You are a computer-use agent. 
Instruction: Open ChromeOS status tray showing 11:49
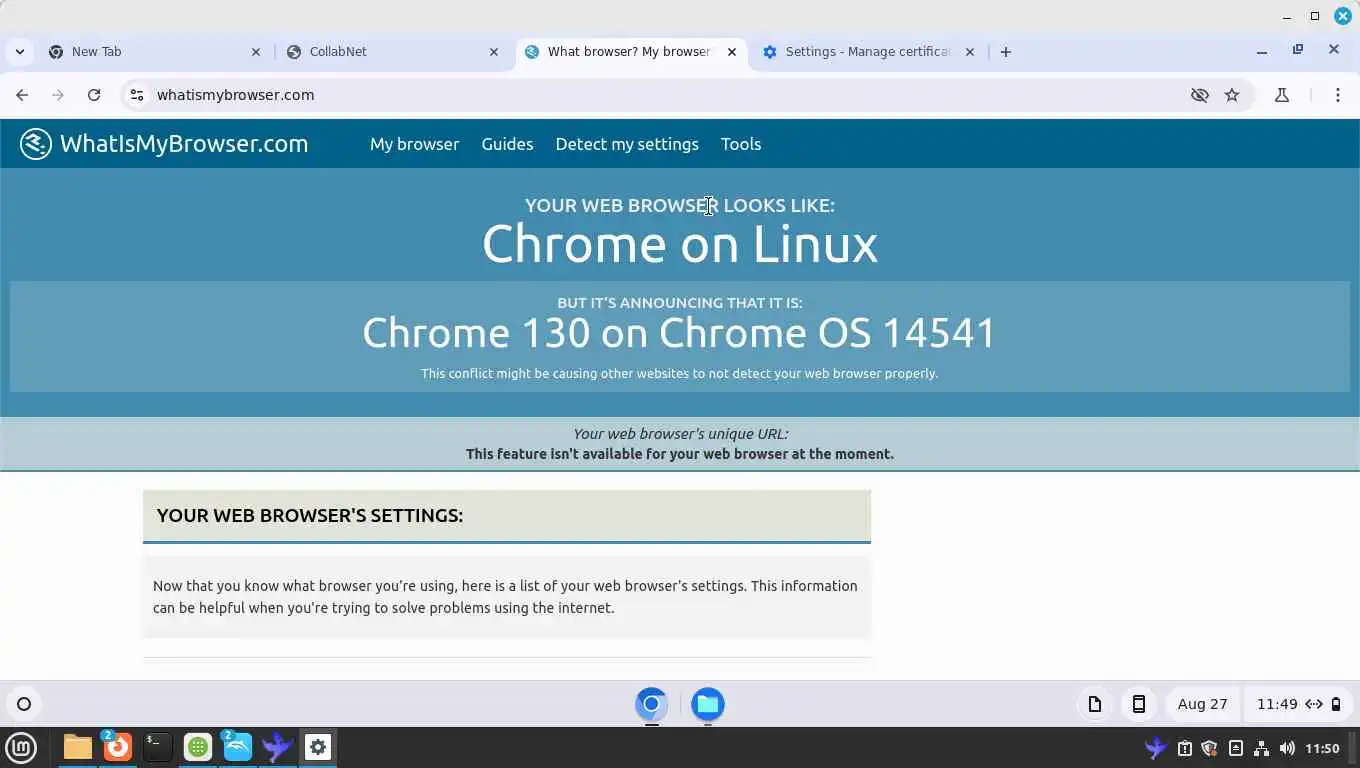(x=1298, y=704)
